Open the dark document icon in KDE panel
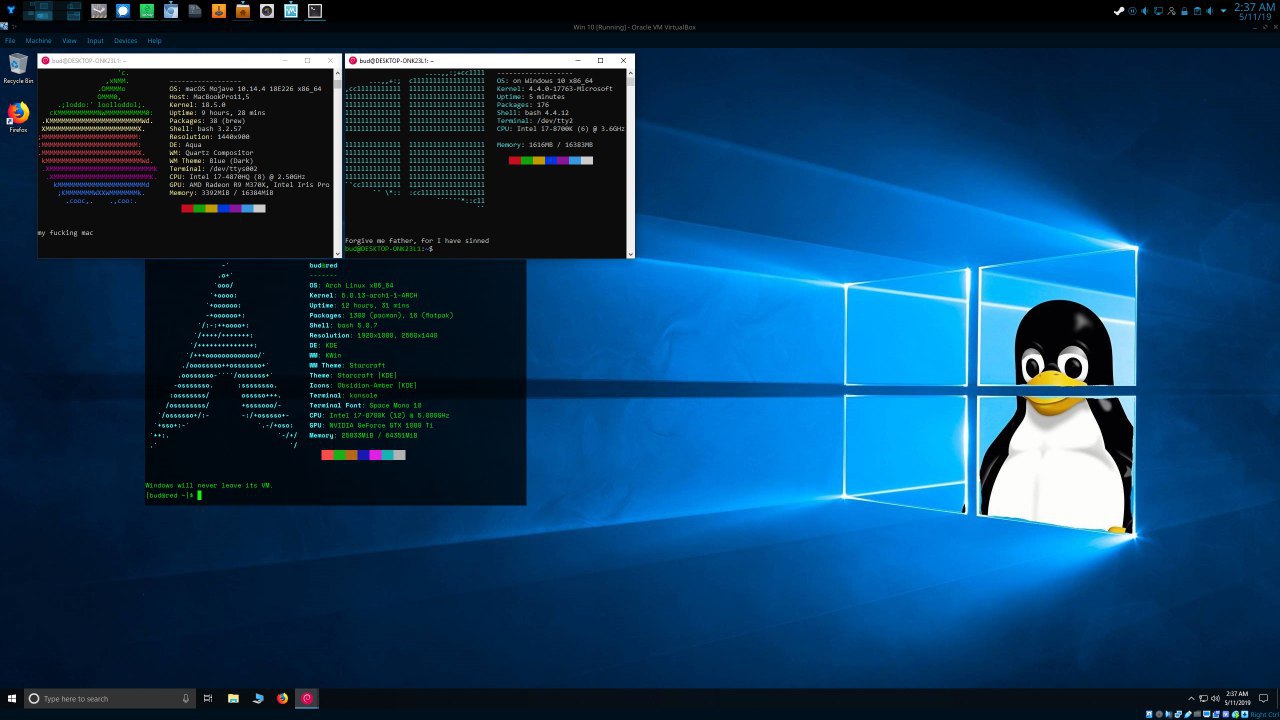Viewport: 1280px width, 720px height. click(195, 11)
